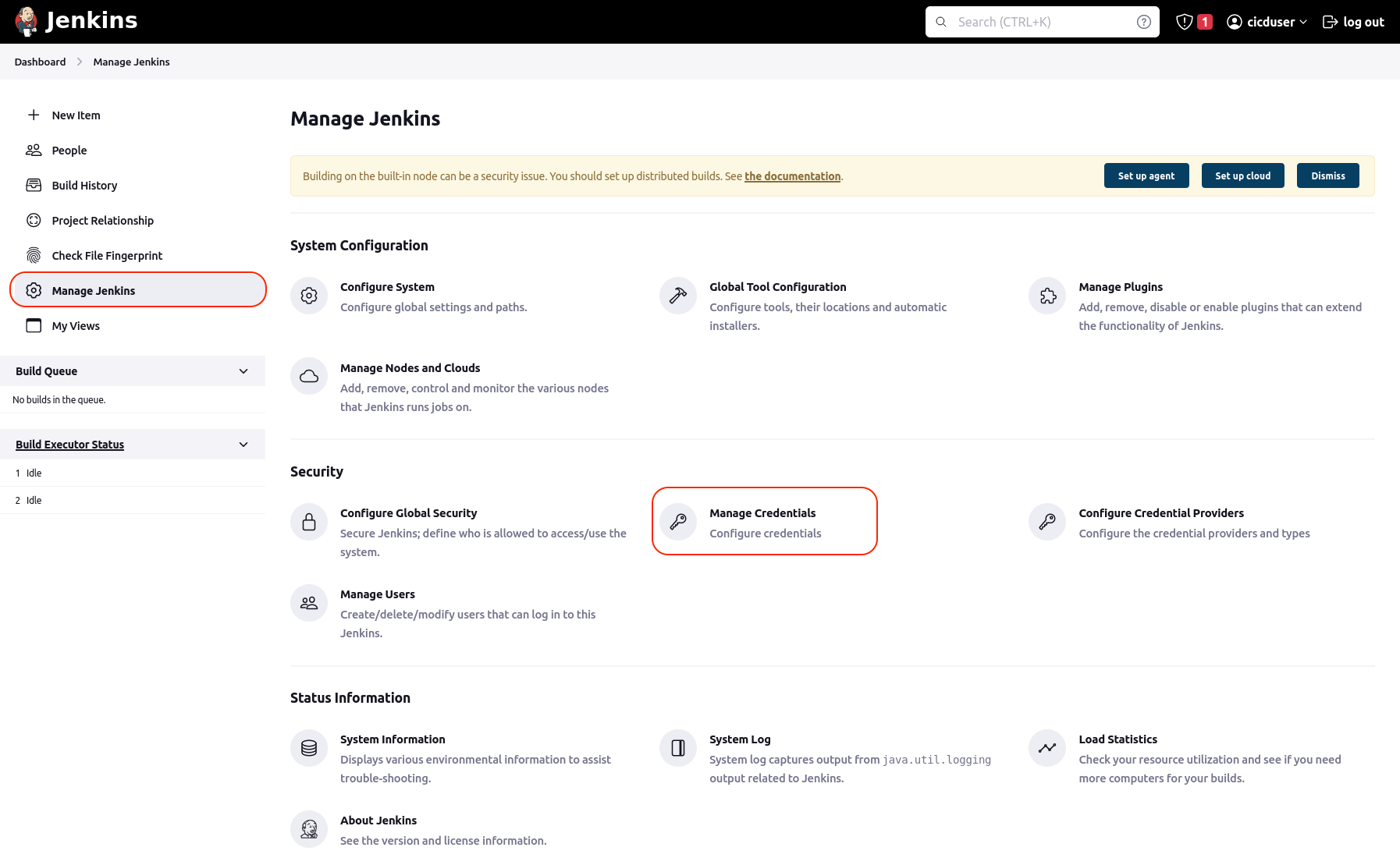Click the Configure Credential Providers key icon

tap(1047, 522)
